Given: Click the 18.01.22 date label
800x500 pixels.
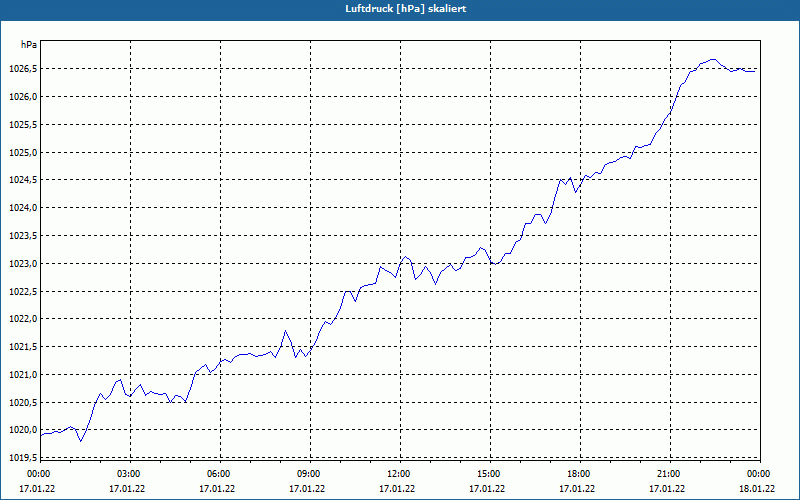Looking at the screenshot, I should point(757,489).
